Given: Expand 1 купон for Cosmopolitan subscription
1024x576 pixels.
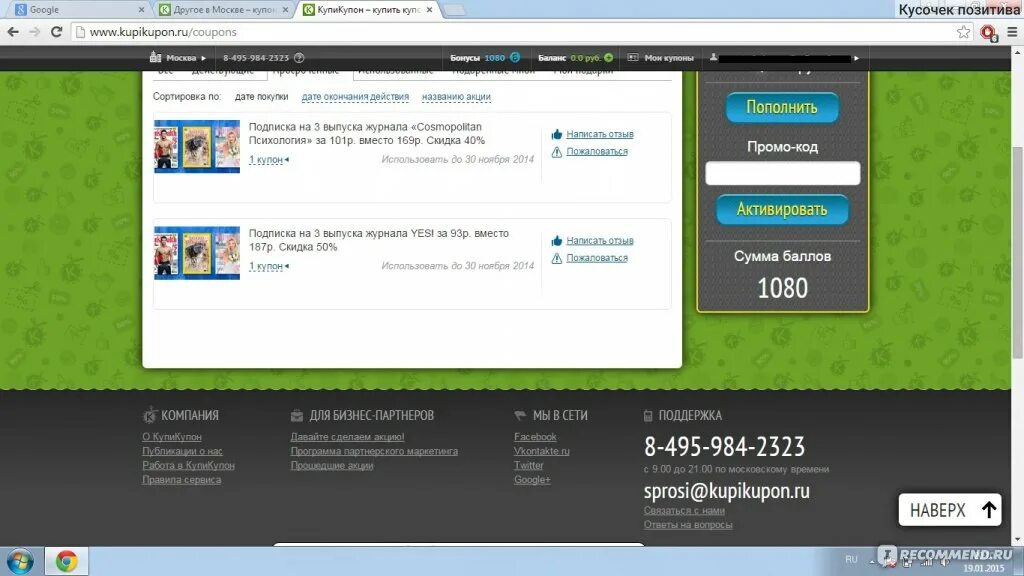Looking at the screenshot, I should tap(268, 159).
